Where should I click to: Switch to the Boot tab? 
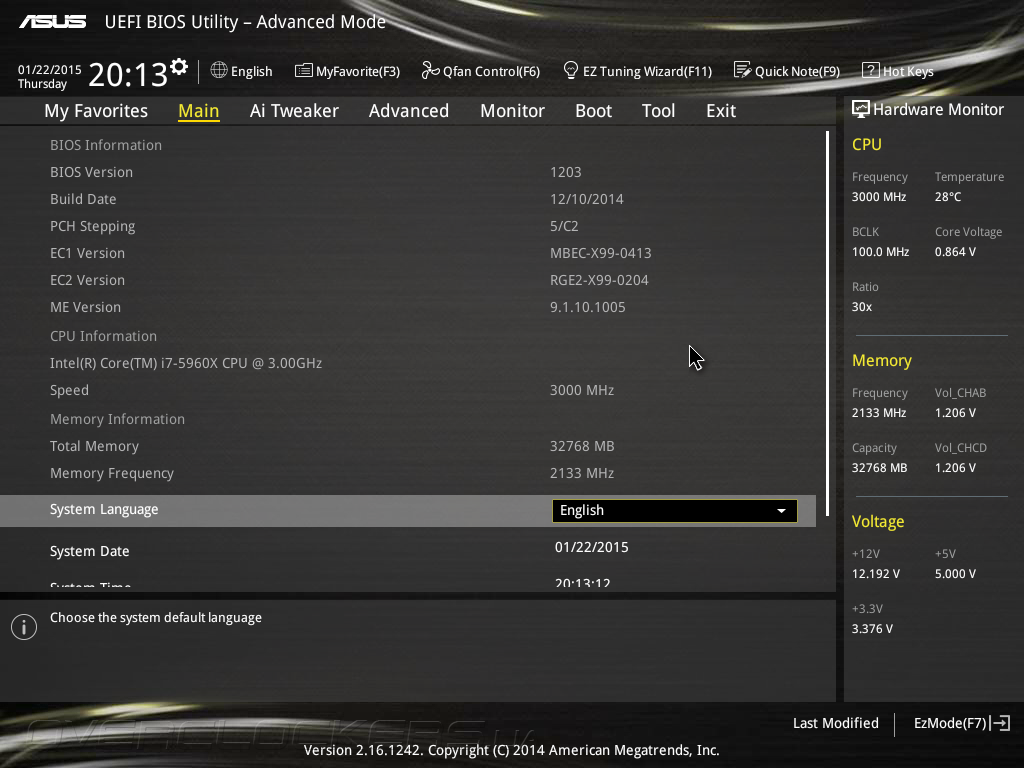point(593,111)
